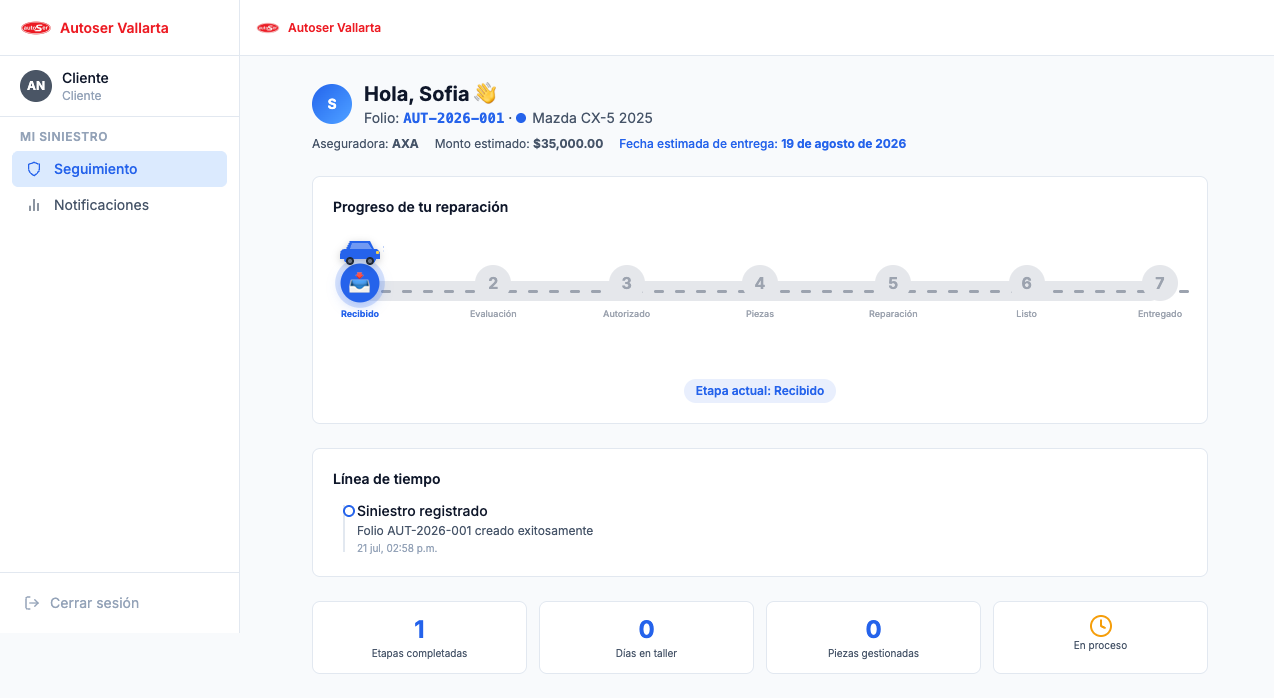Image resolution: width=1274 pixels, height=698 pixels.
Task: Click the Cerrar sesión button
Action: click(x=119, y=603)
